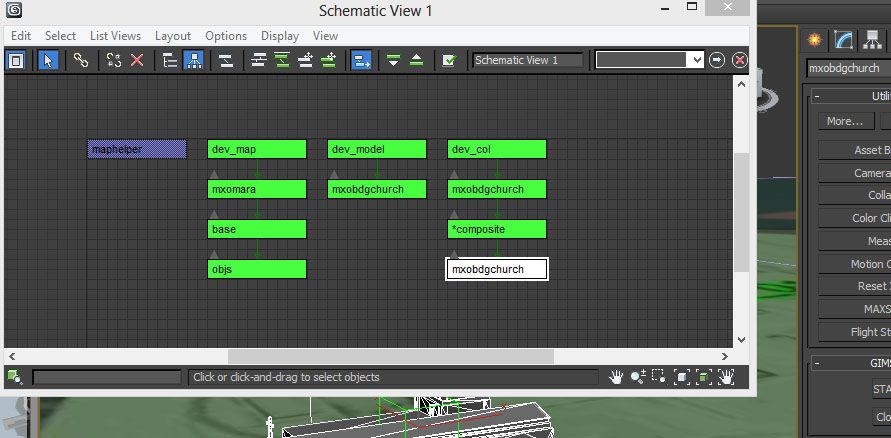Click Expand Selected down-arrow icon
Image resolution: width=891 pixels, height=438 pixels.
coord(393,60)
